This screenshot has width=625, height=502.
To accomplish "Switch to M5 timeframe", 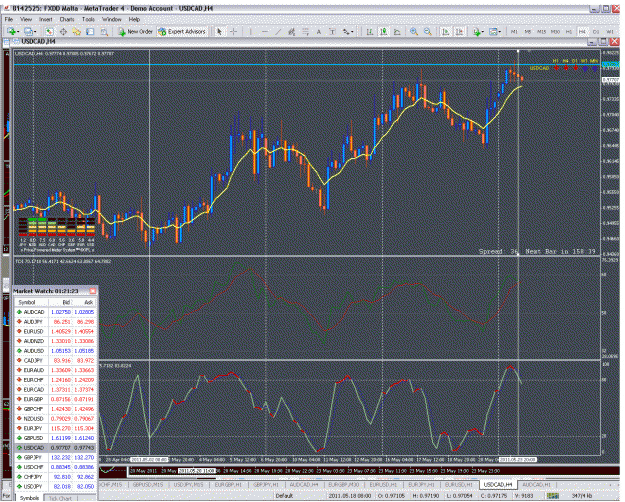I will 528,31.
